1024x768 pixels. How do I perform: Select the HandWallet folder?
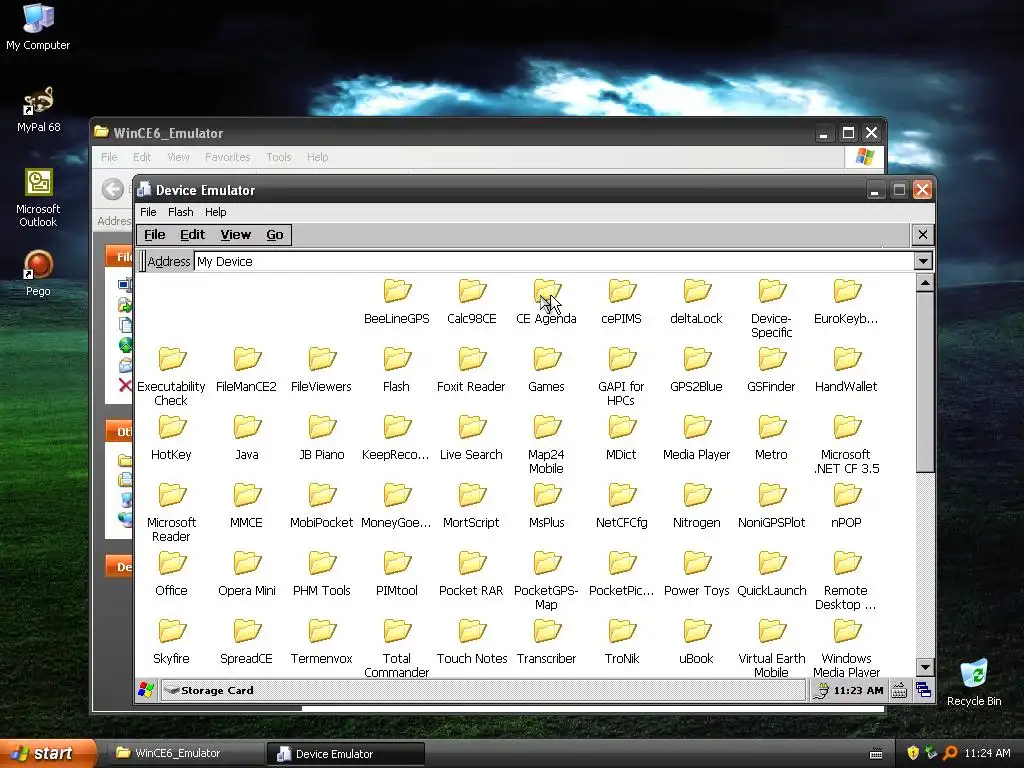pyautogui.click(x=846, y=370)
